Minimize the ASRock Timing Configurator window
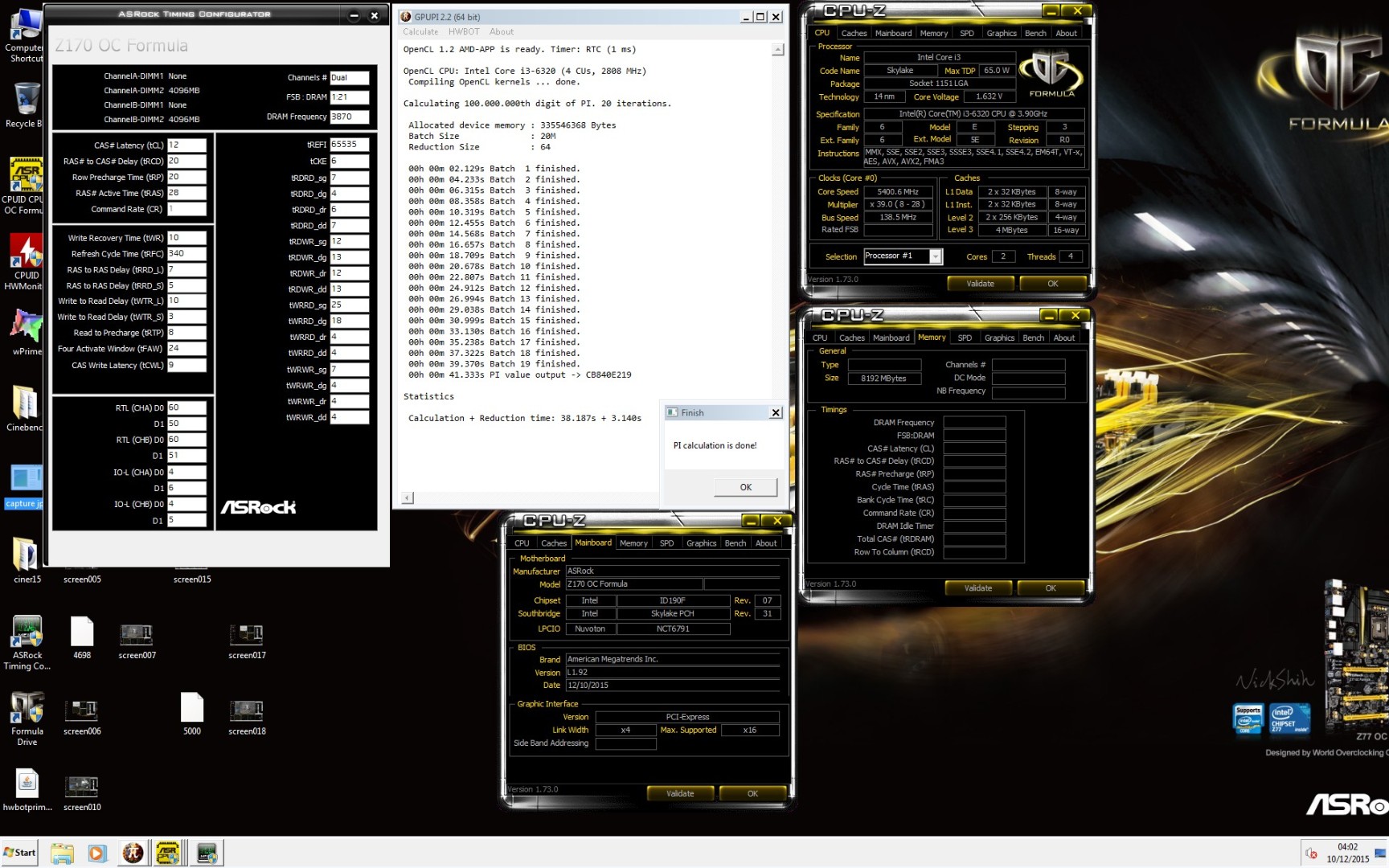1389x868 pixels. tap(354, 14)
